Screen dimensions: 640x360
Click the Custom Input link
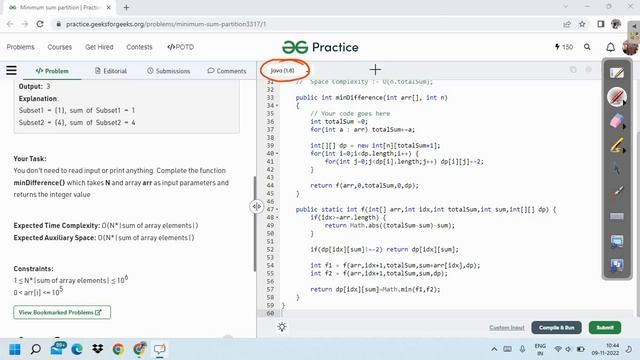507,327
